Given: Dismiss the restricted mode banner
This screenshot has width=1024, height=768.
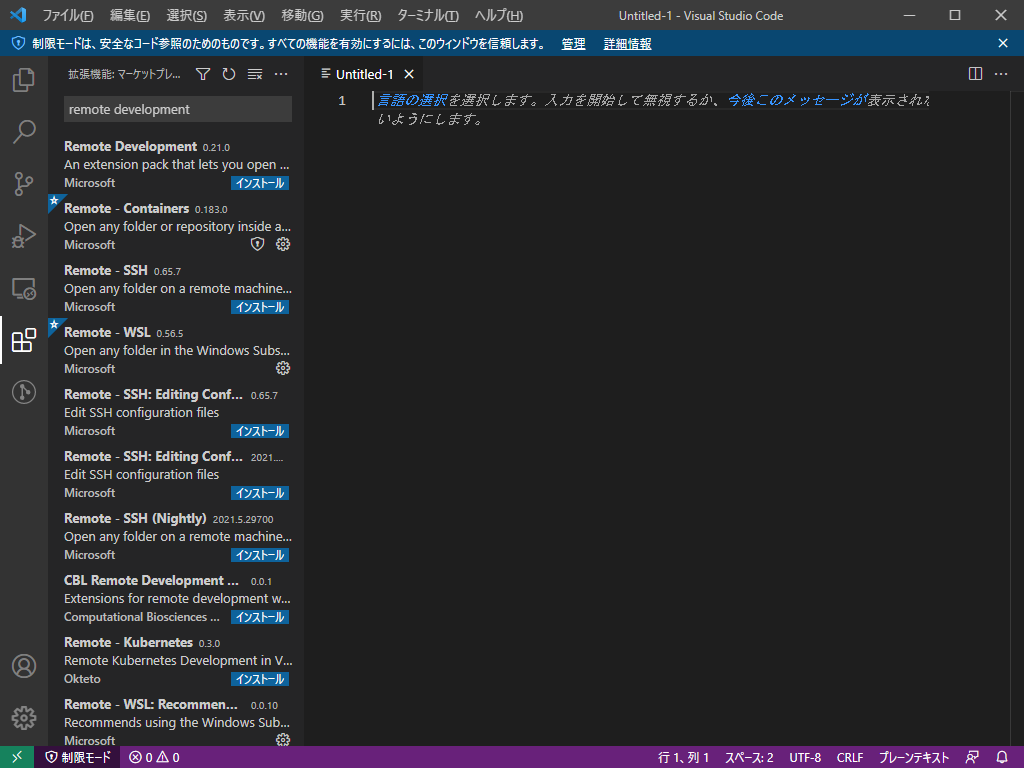Looking at the screenshot, I should click(1003, 43).
